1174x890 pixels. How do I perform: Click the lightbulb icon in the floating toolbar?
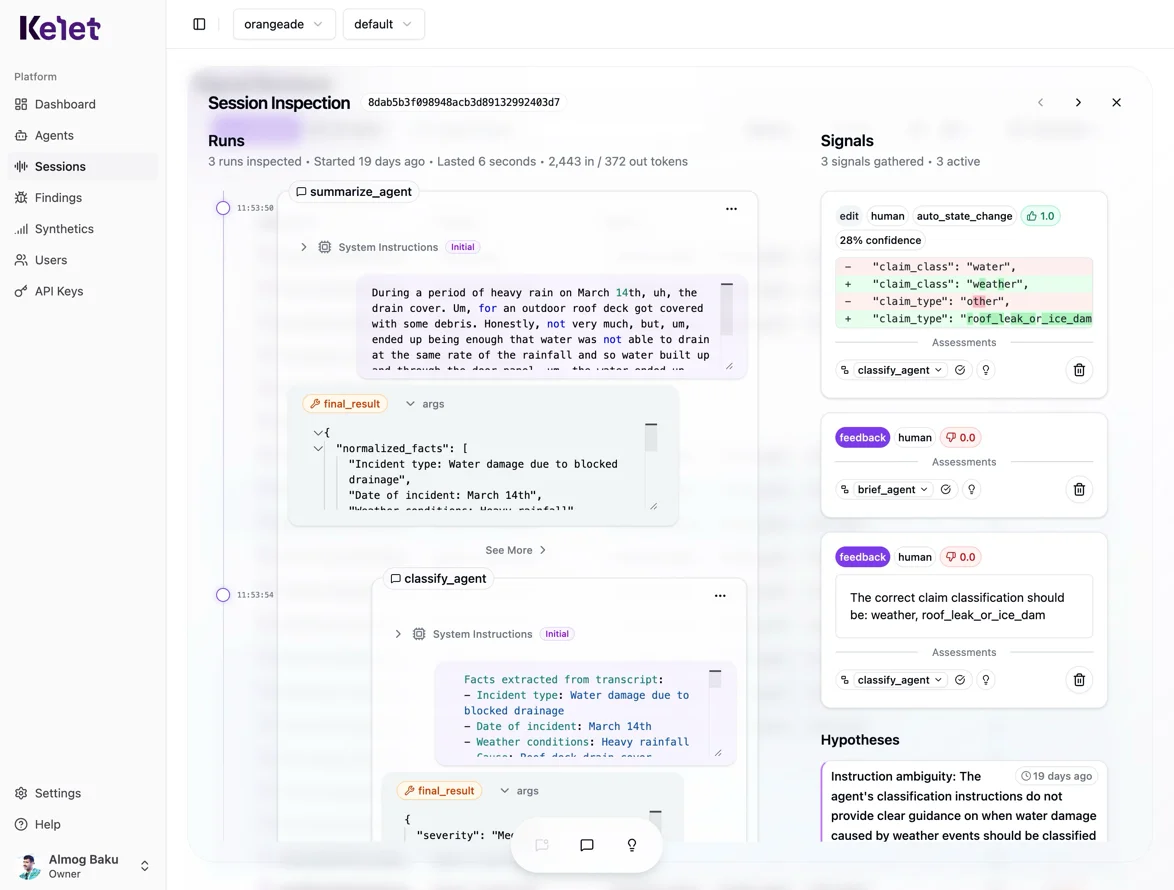point(631,844)
